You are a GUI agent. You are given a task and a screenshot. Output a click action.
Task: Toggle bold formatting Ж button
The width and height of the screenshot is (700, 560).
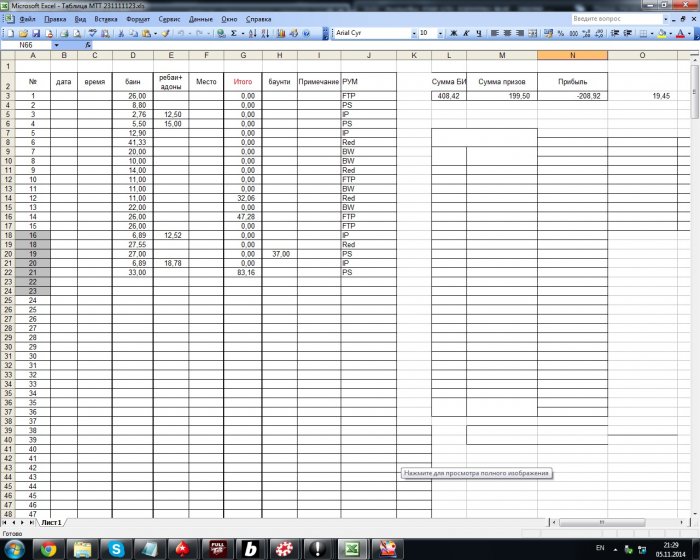click(x=454, y=33)
